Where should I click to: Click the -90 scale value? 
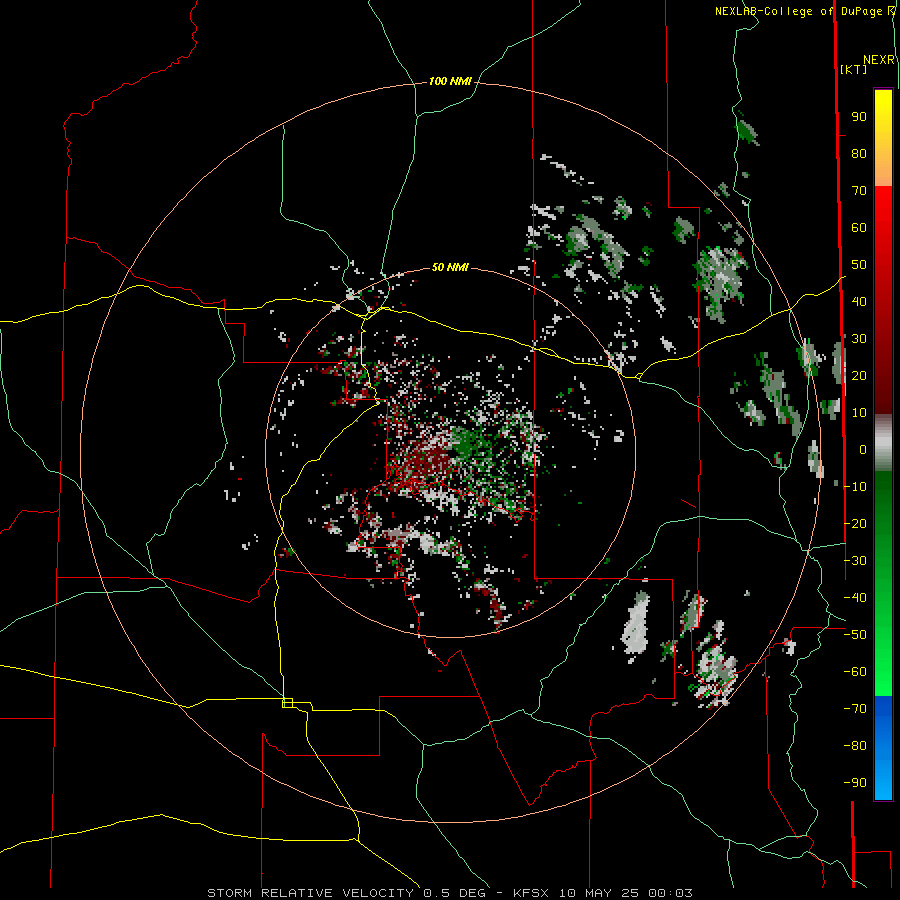click(x=855, y=783)
